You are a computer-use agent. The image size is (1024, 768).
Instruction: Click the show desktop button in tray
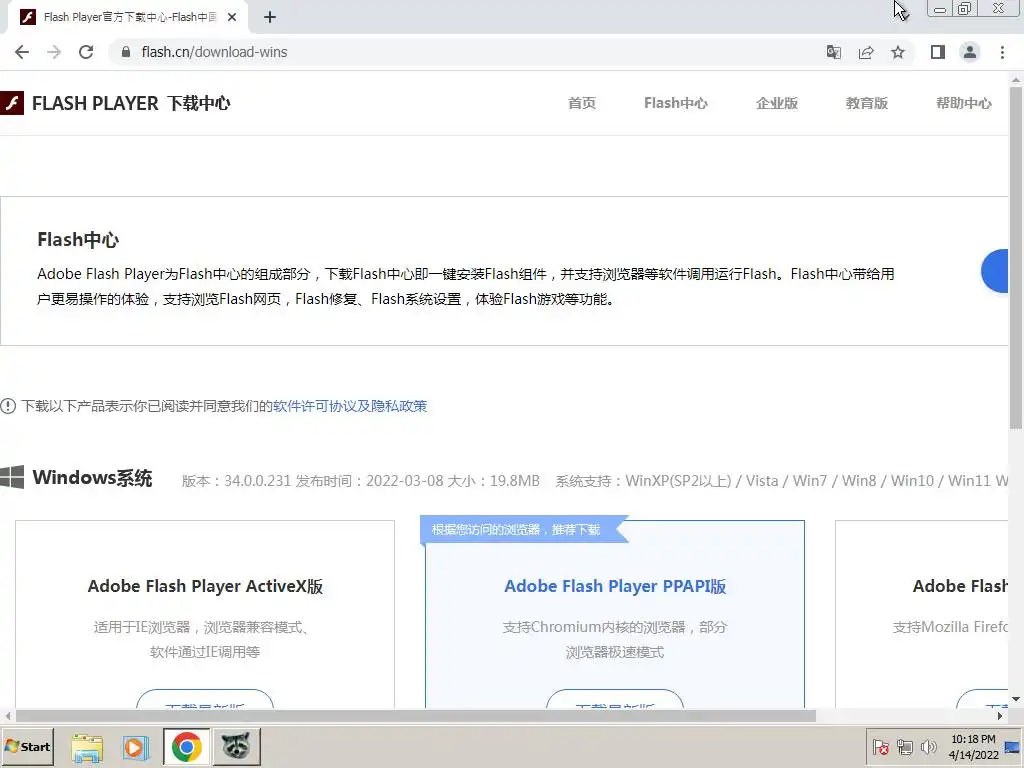pyautogui.click(x=1013, y=747)
